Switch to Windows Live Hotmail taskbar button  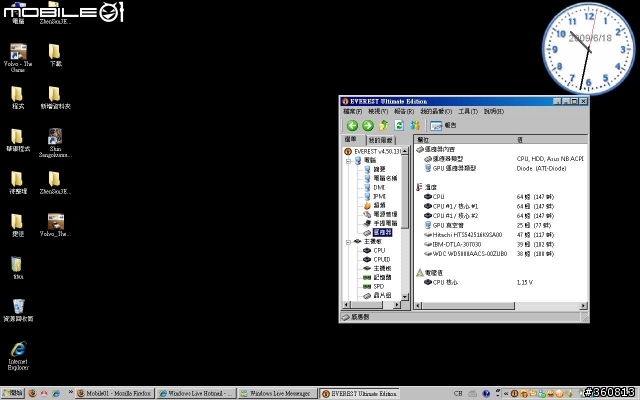(x=196, y=393)
